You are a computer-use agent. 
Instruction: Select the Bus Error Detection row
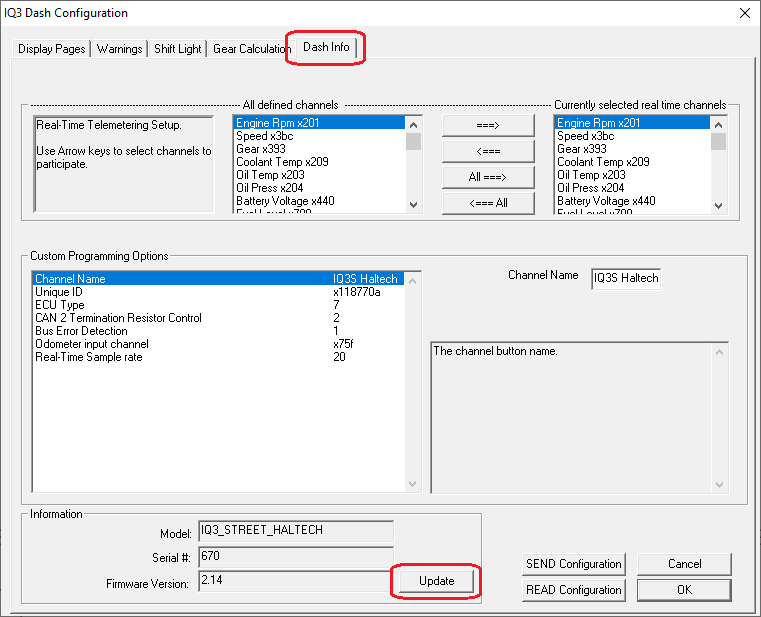point(218,331)
